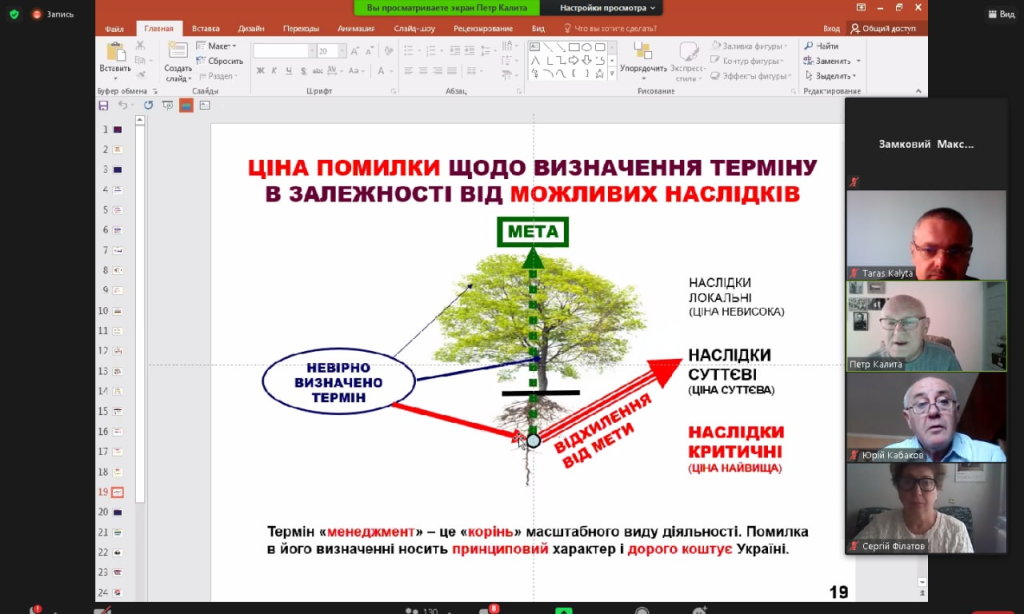Image resolution: width=1024 pixels, height=614 pixels.
Task: Click the Undo arrow icon
Action: 122,105
